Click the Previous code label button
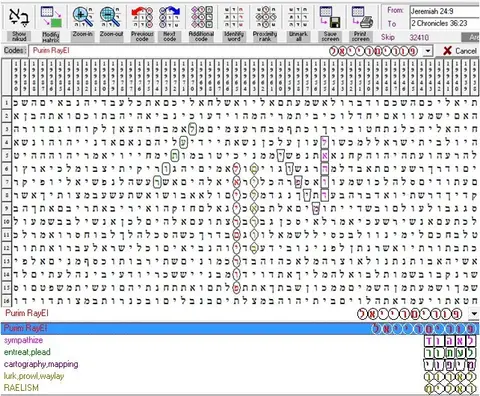480x396 pixels. pyautogui.click(x=142, y=36)
